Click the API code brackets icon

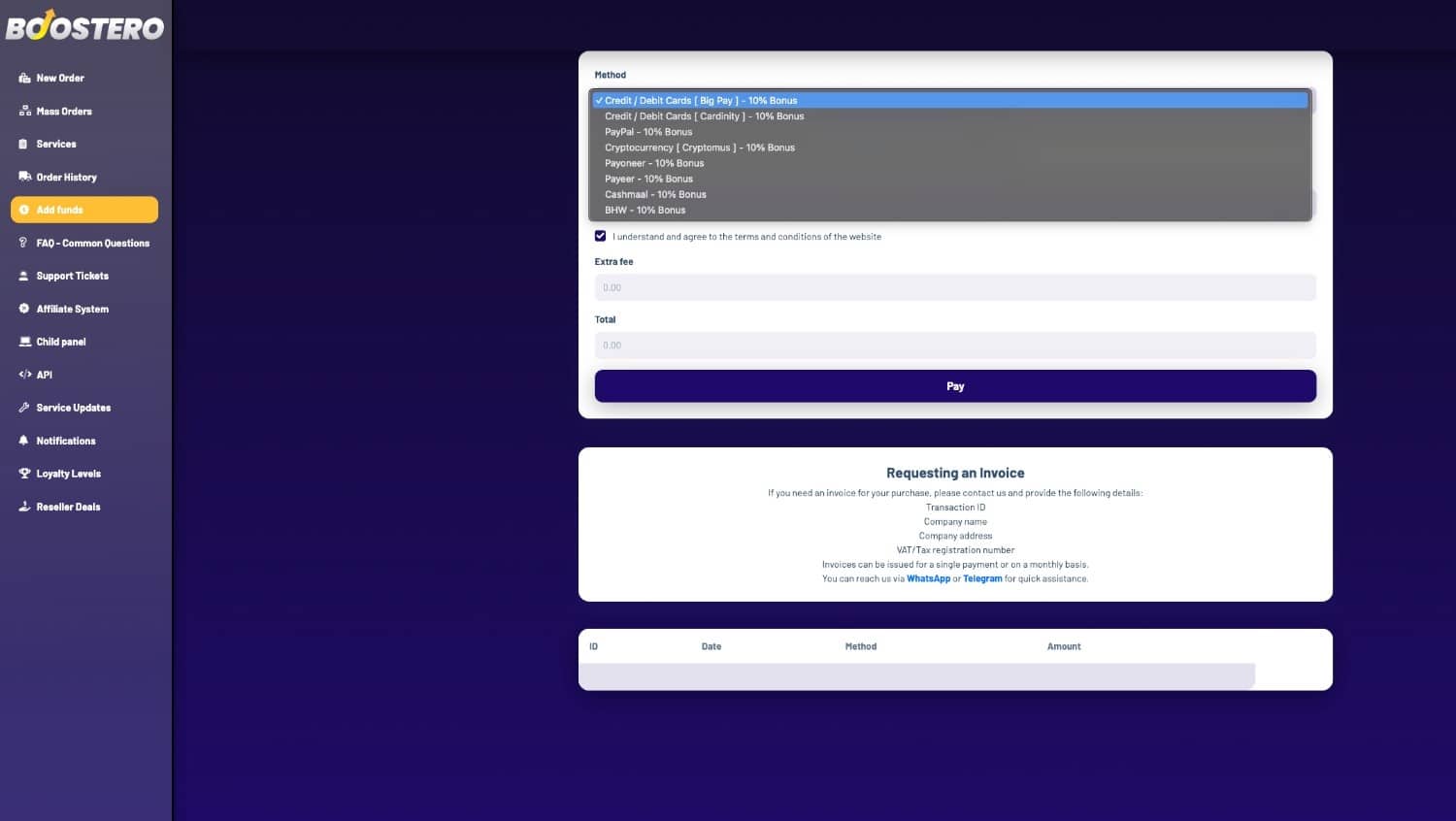24,375
